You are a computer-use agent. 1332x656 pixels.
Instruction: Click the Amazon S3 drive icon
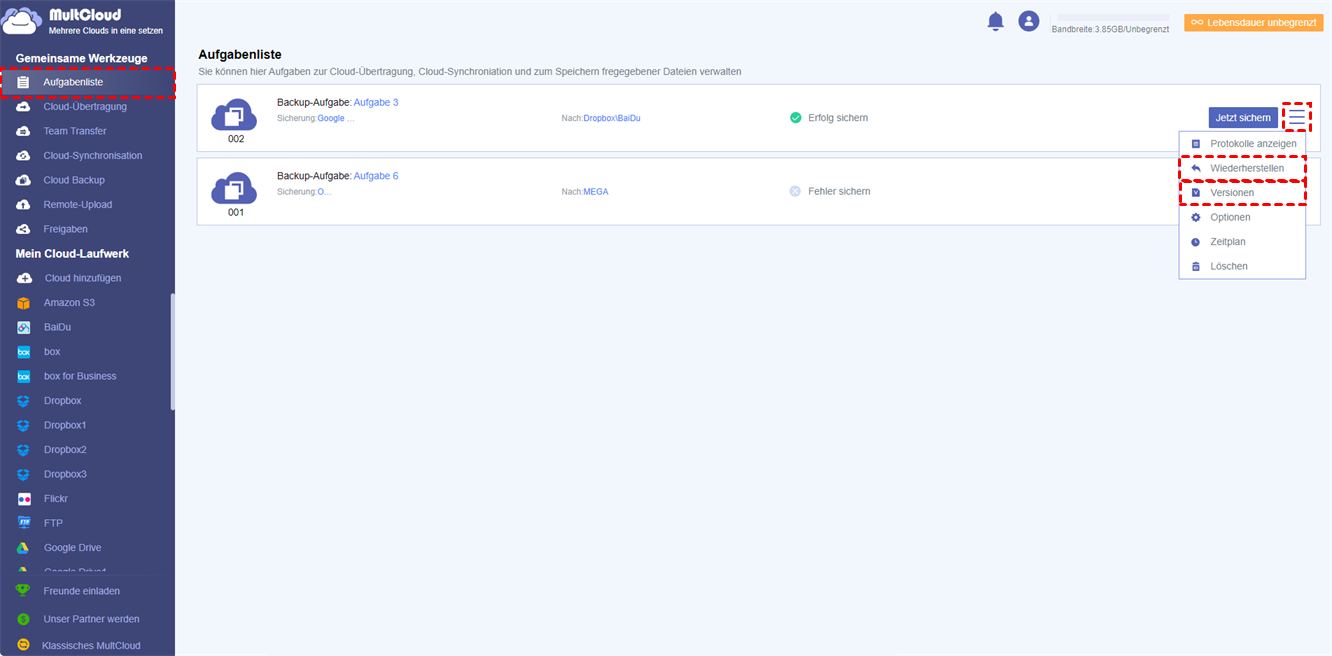pyautogui.click(x=24, y=303)
